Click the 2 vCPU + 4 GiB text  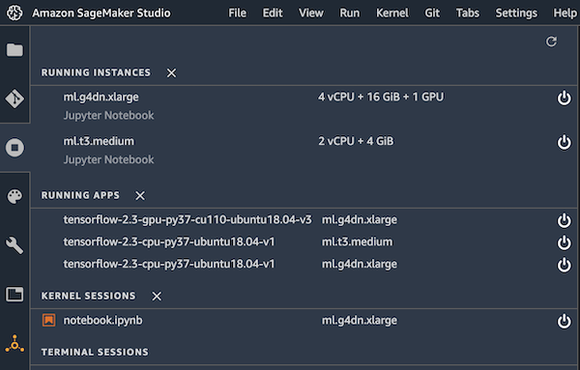pos(356,141)
